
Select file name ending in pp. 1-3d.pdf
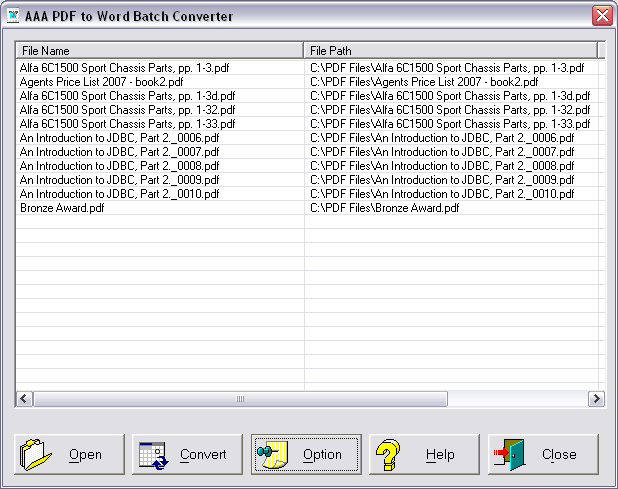click(127, 96)
